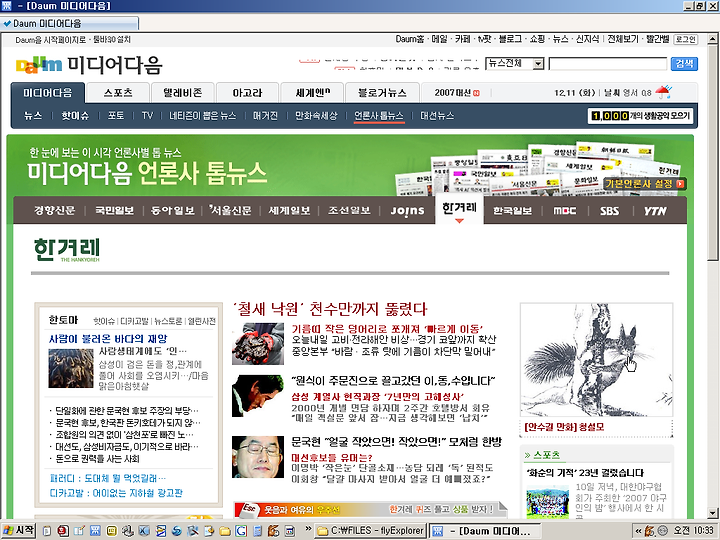Viewport: 720px width, 540px height.
Task: Go to 포토 in the sub navigation
Action: click(x=116, y=116)
